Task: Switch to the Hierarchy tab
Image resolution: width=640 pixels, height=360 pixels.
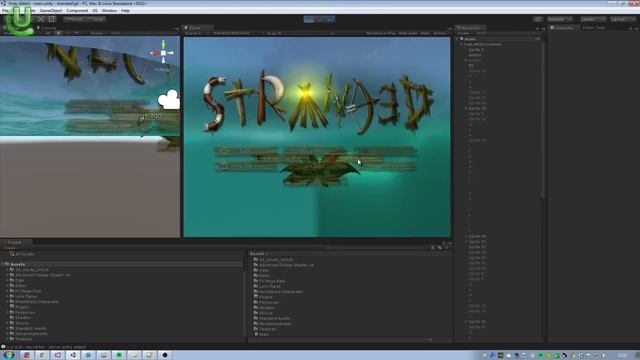Action: [470, 28]
